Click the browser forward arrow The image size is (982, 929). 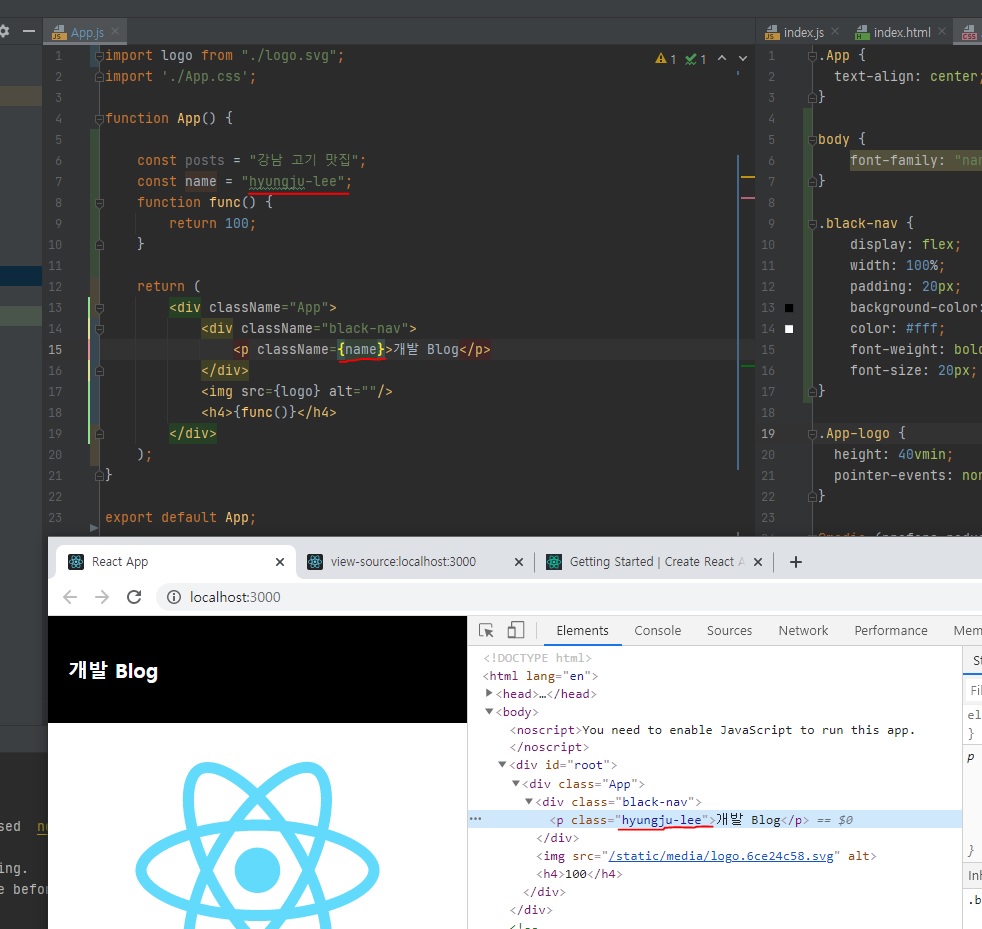(x=101, y=597)
